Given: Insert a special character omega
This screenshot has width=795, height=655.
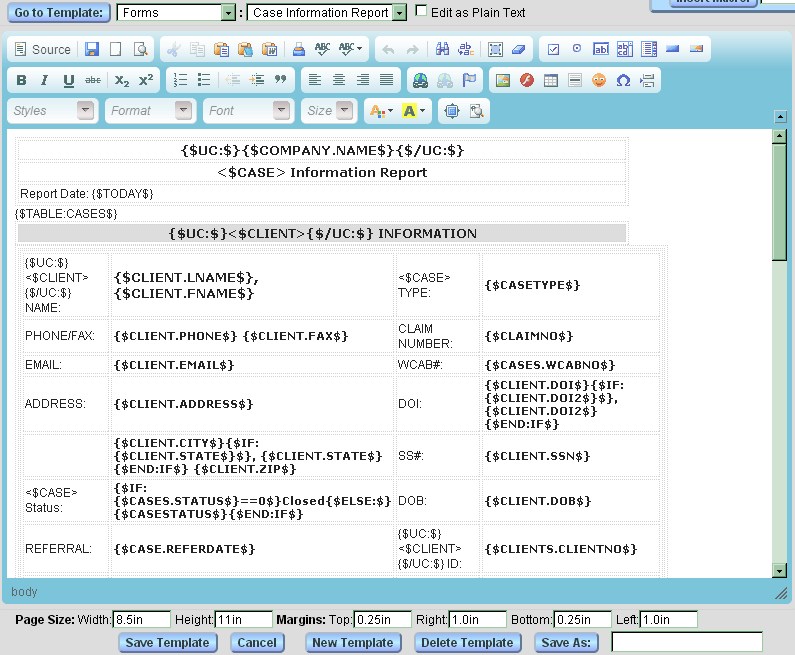Looking at the screenshot, I should (623, 80).
